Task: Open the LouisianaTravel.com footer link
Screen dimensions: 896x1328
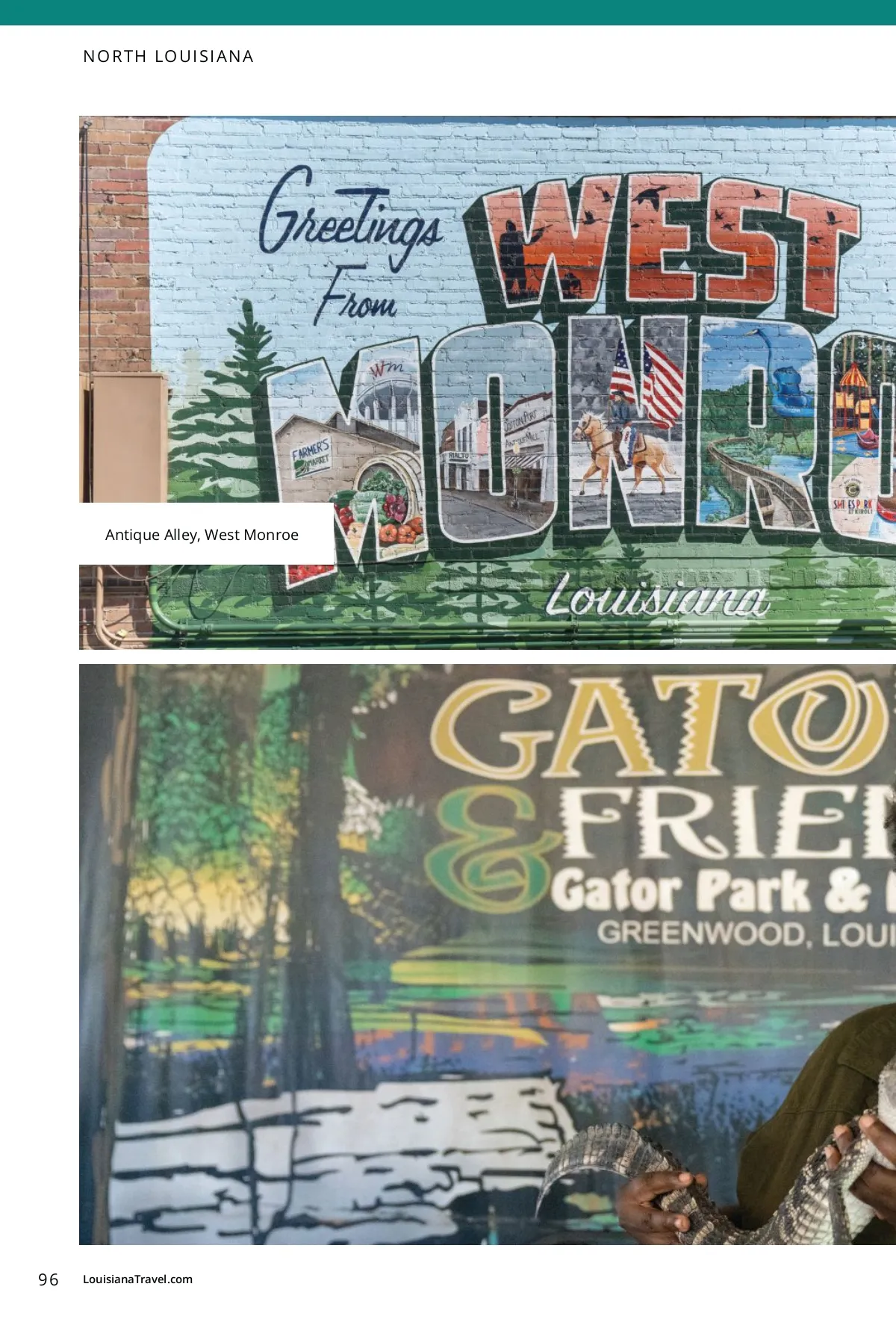Action: pos(137,1279)
